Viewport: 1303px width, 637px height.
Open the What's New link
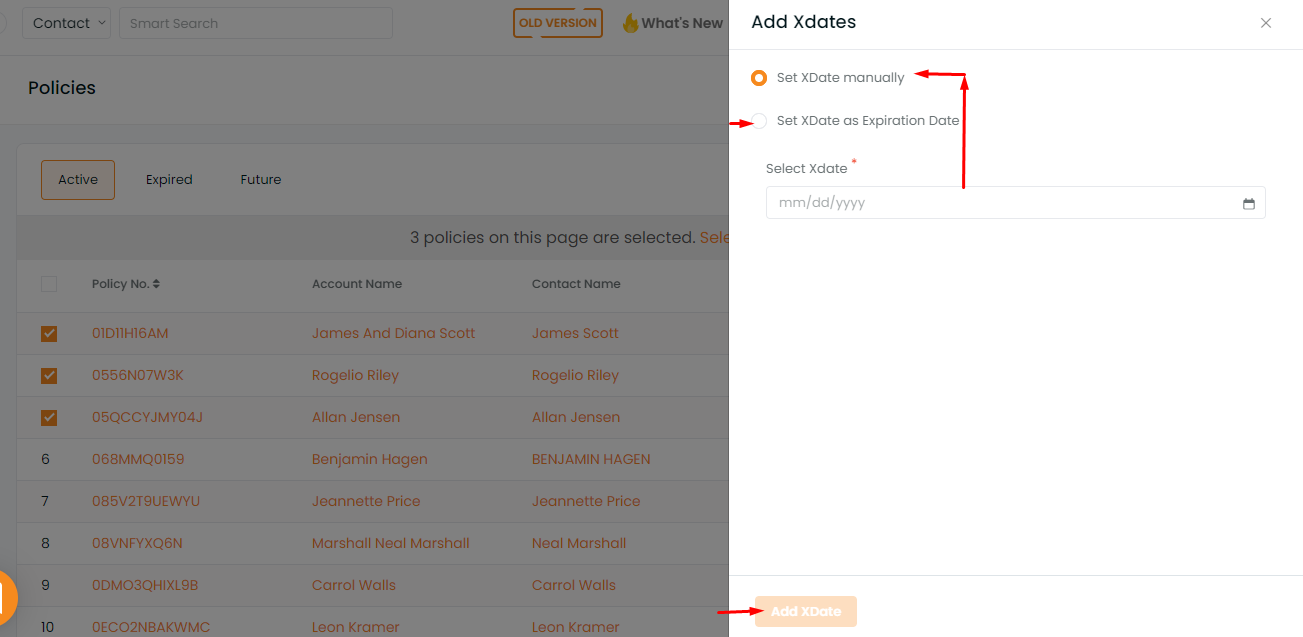(682, 23)
